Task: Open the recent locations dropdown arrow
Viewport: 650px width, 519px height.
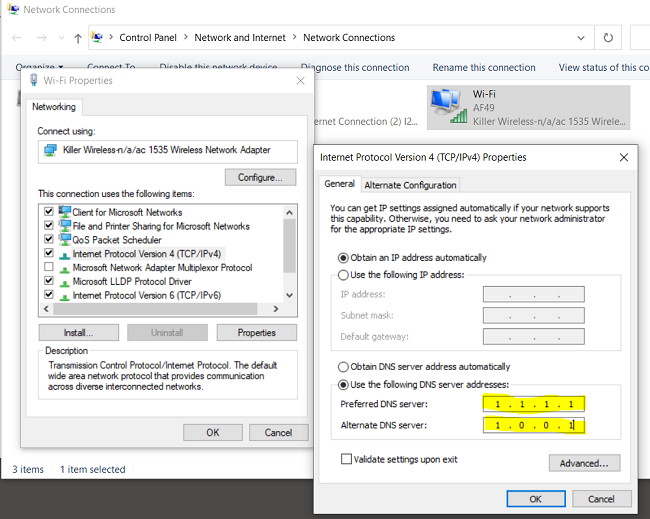Action: (x=61, y=38)
